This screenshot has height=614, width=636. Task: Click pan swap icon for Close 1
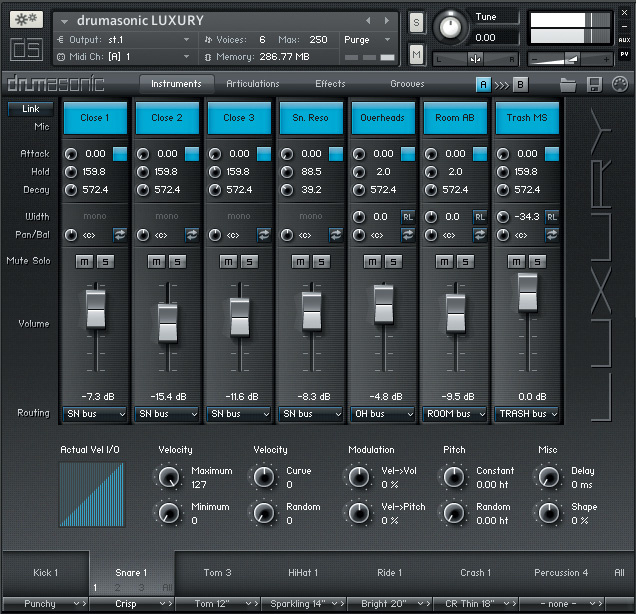pyautogui.click(x=120, y=235)
